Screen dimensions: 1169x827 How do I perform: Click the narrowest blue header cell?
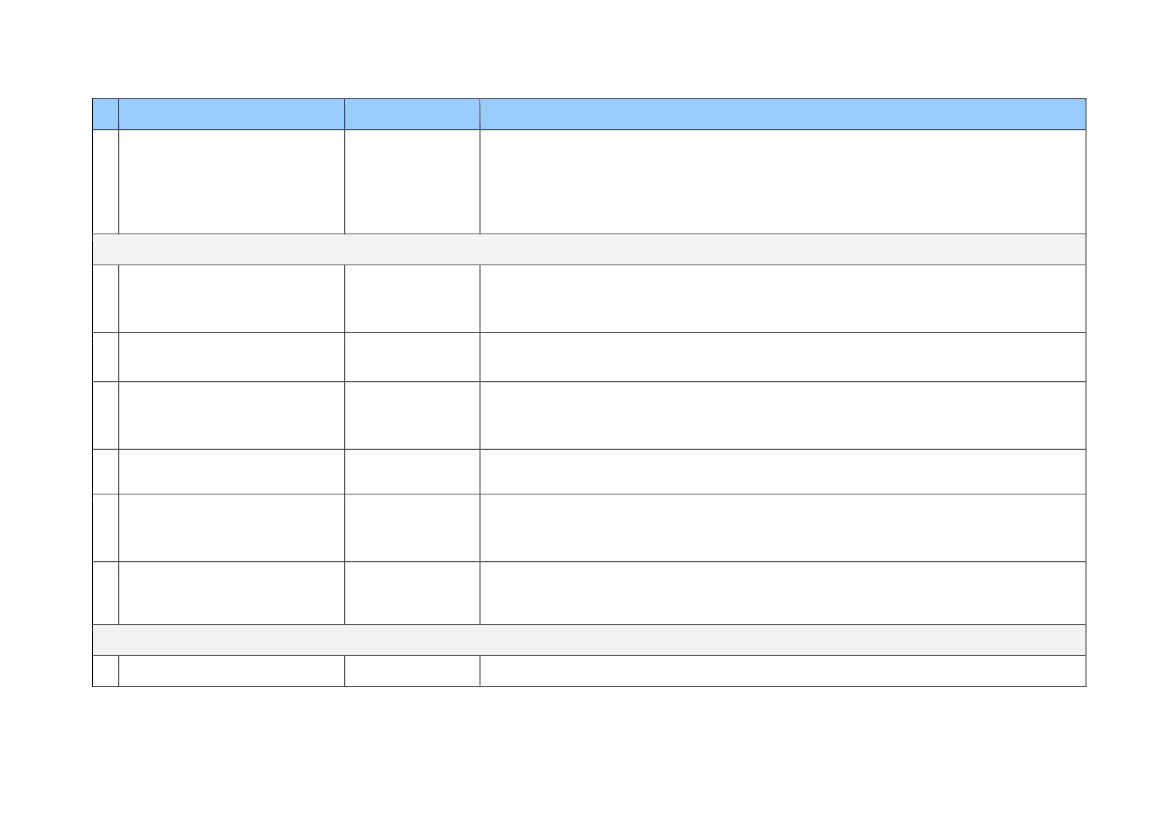coord(105,114)
